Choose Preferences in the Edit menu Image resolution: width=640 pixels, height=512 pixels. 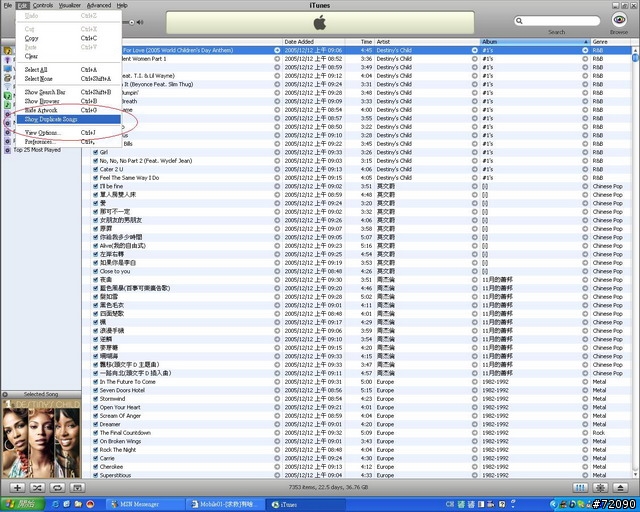coord(69,142)
